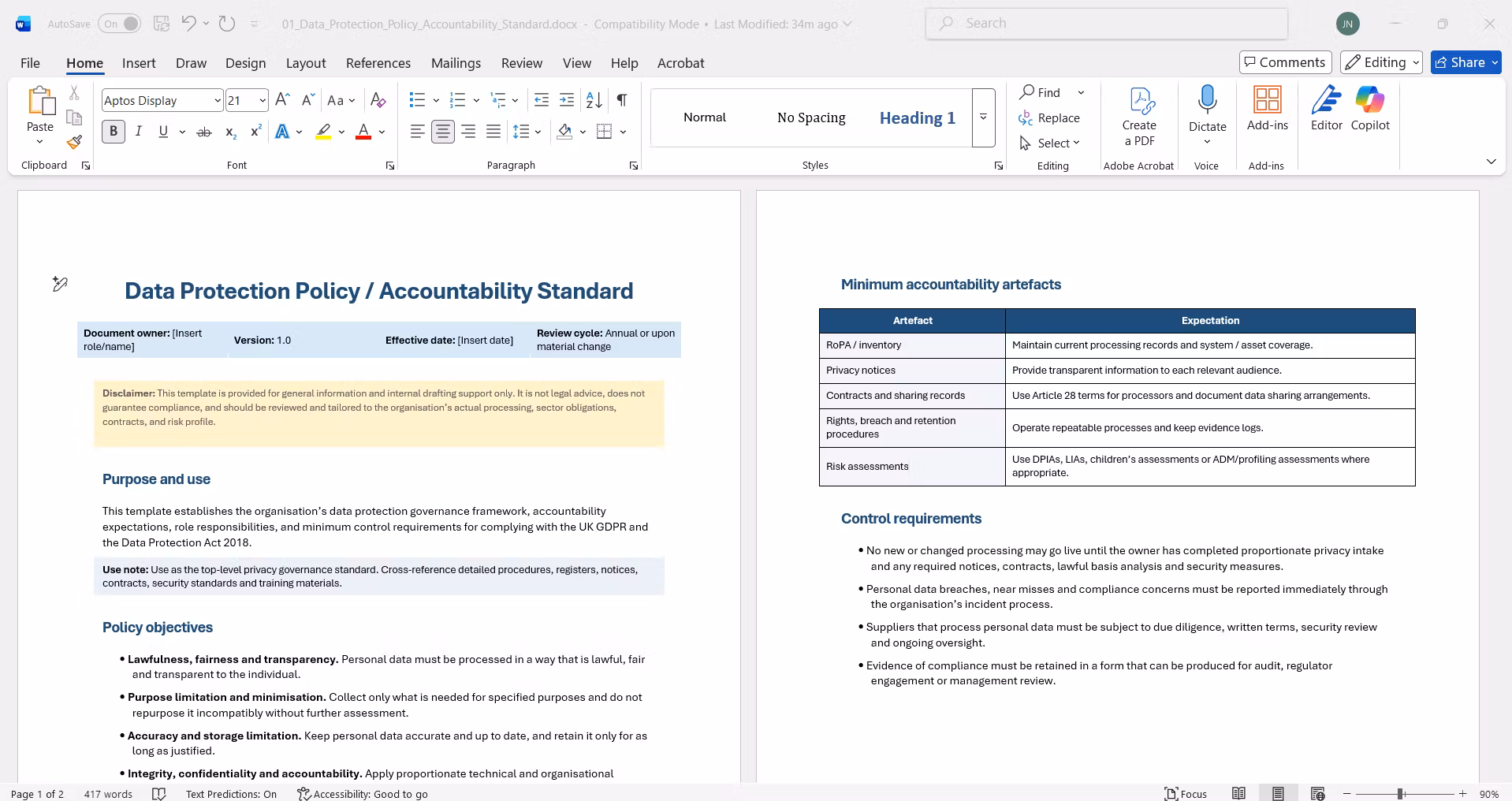Viewport: 1512px width, 801px height.
Task: Sort the selected text
Action: click(594, 100)
